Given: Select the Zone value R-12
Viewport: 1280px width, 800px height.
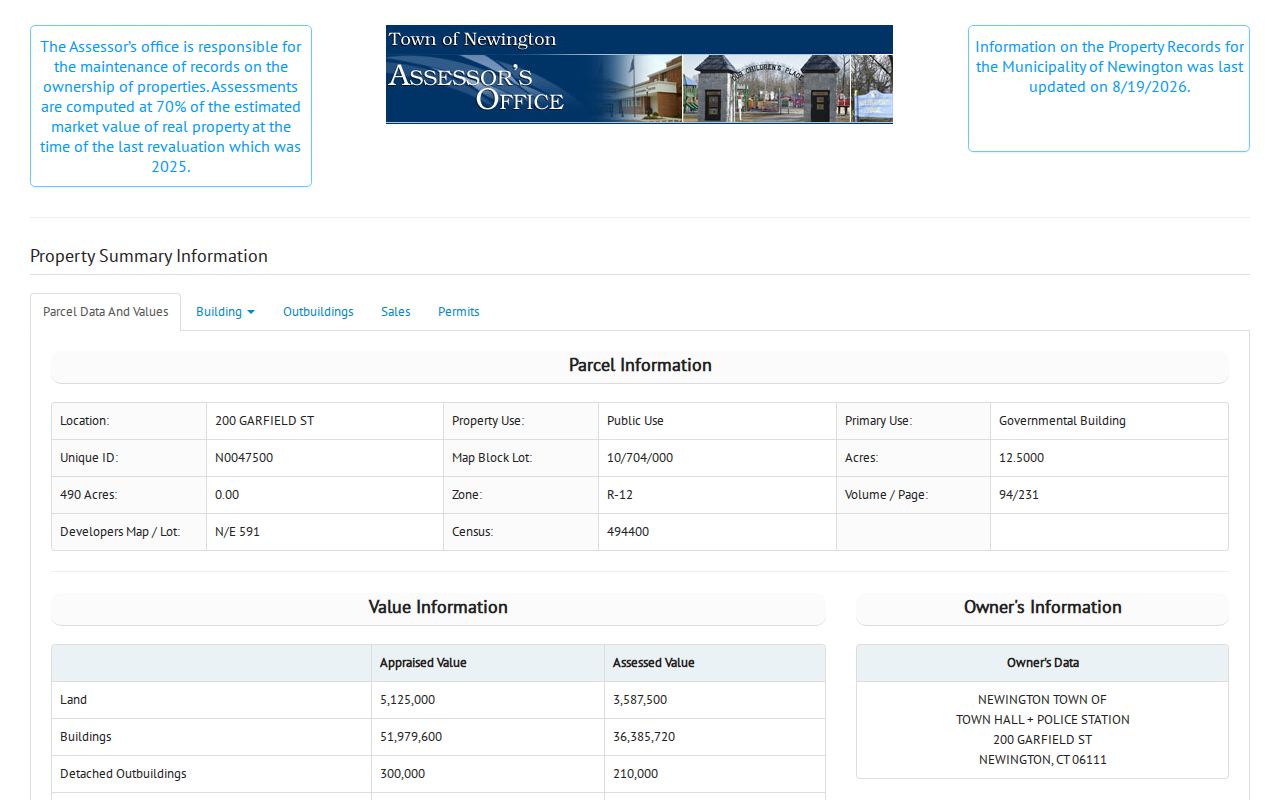Looking at the screenshot, I should [x=620, y=495].
